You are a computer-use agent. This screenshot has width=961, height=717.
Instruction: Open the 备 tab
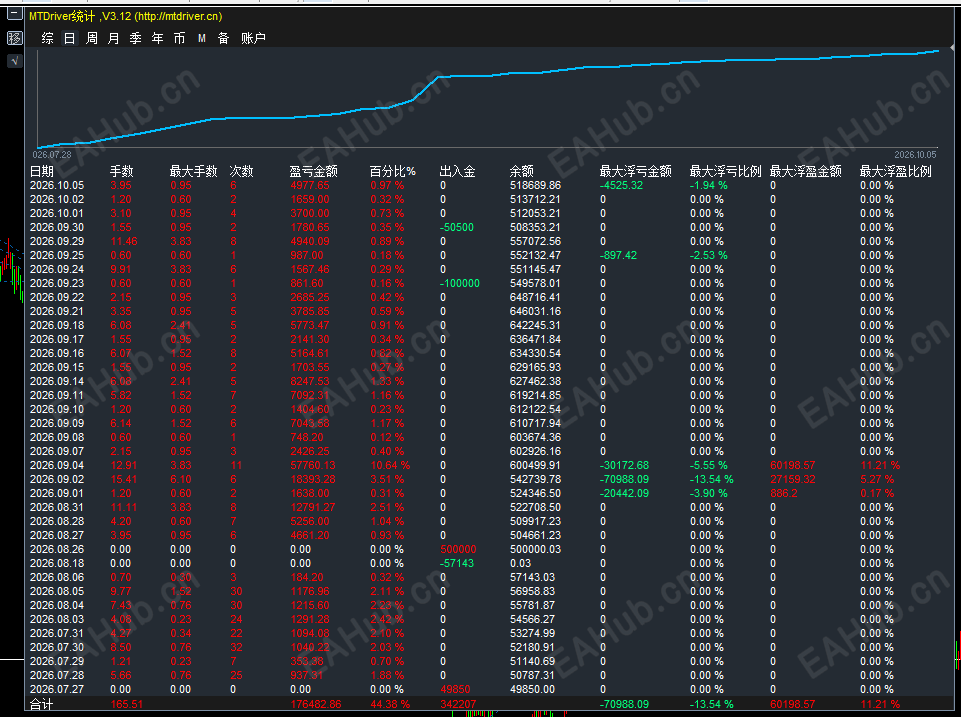coord(224,39)
